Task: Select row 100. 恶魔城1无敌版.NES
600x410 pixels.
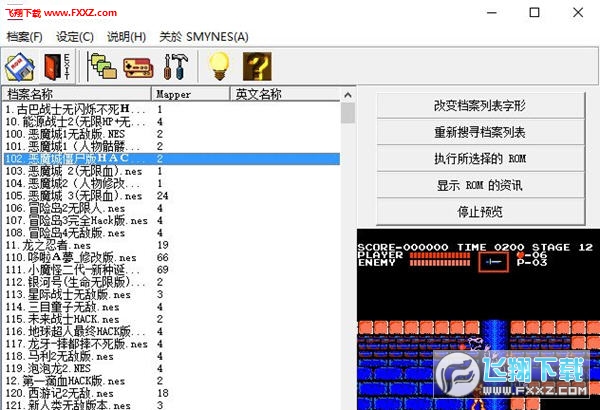Action: 171,134
